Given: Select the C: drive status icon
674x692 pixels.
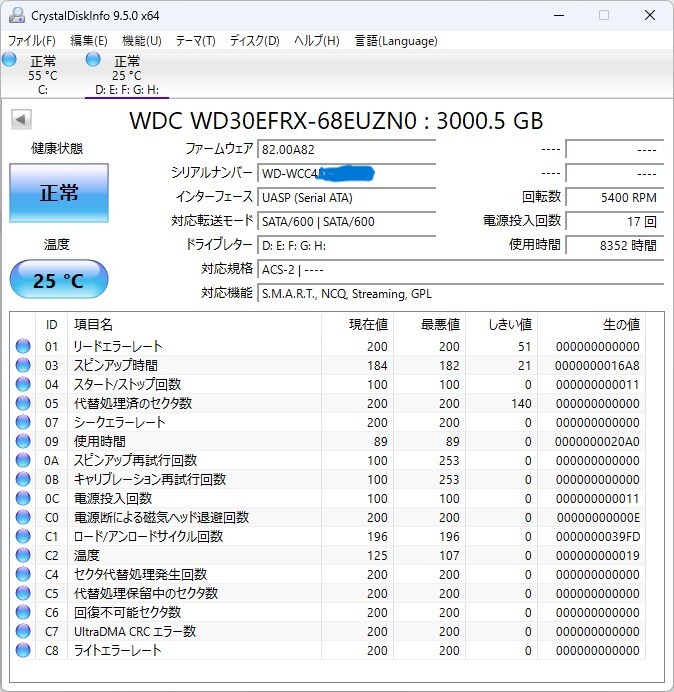Looking at the screenshot, I should pos(9,60).
